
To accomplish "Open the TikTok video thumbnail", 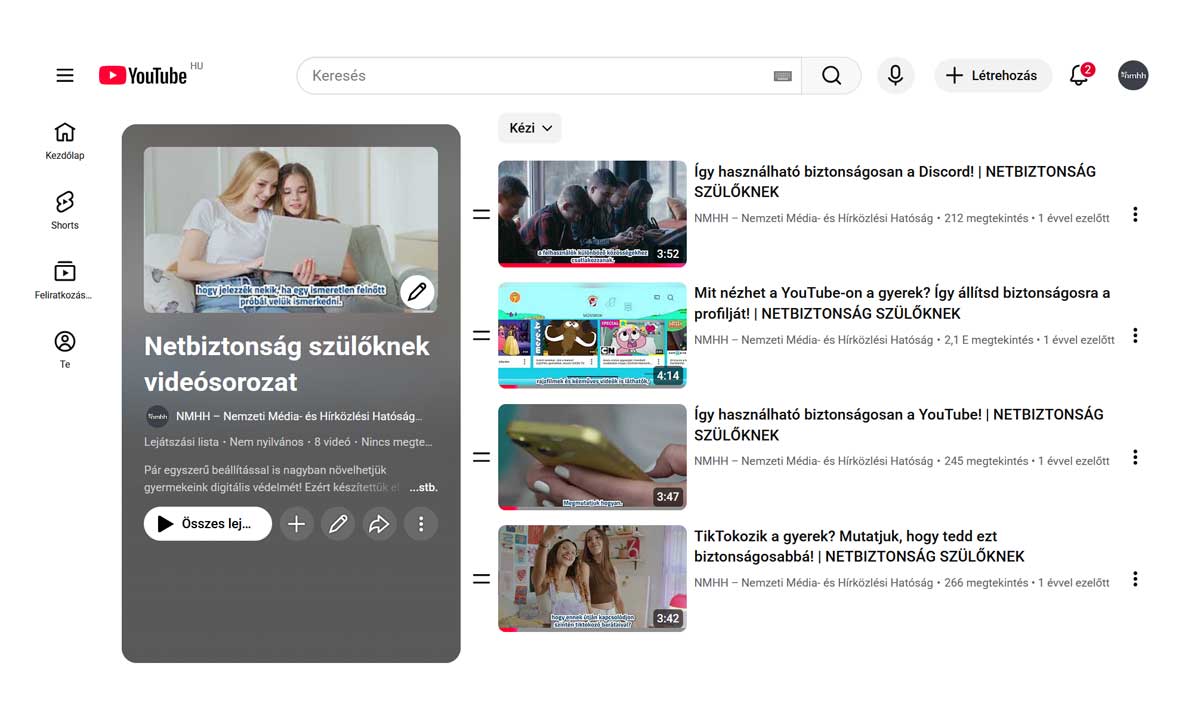I will (592, 579).
